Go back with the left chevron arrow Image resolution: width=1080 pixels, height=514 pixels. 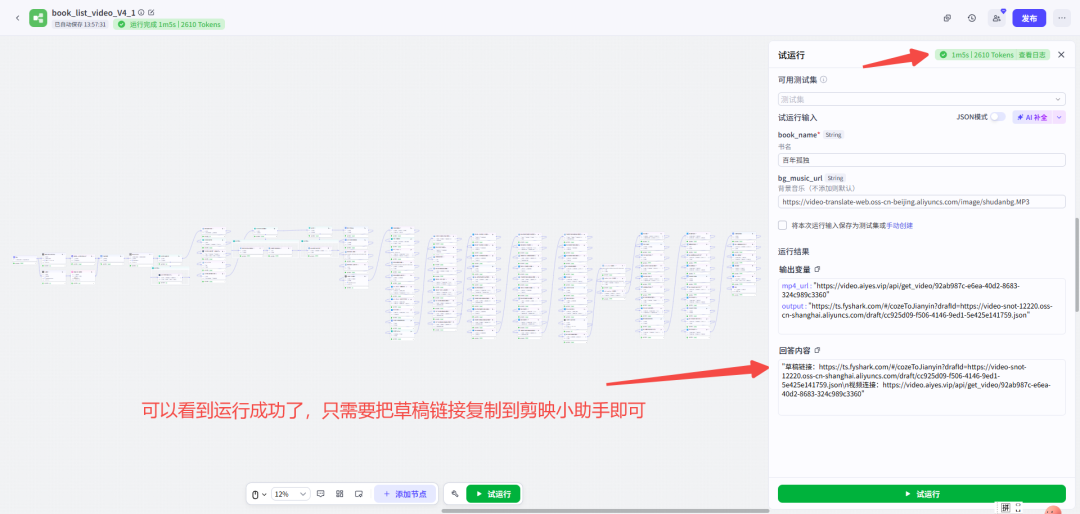[17, 18]
